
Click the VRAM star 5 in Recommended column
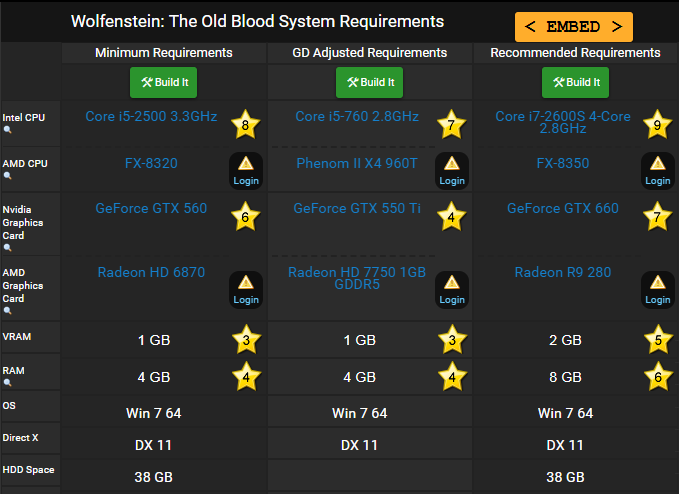point(658,339)
